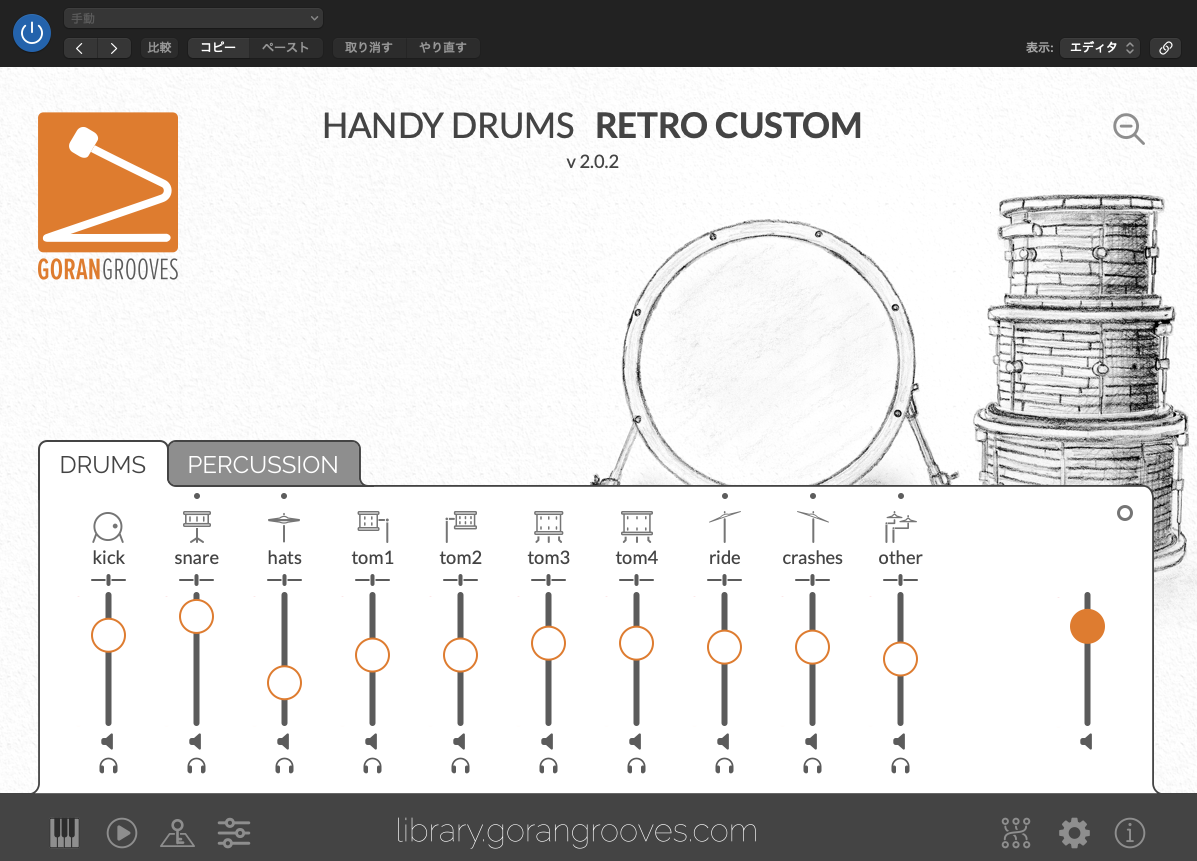Viewport: 1197px width, 861px height.
Task: Open the mixer sliders icon
Action: pyautogui.click(x=234, y=832)
